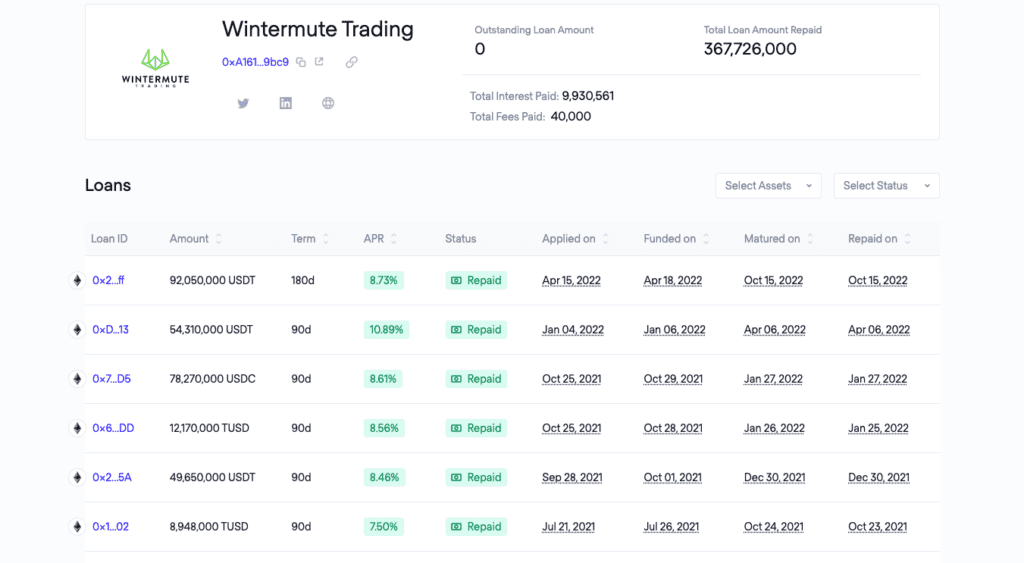Click the 10.89% APR badge
Viewport: 1024px width, 563px height.
(386, 330)
